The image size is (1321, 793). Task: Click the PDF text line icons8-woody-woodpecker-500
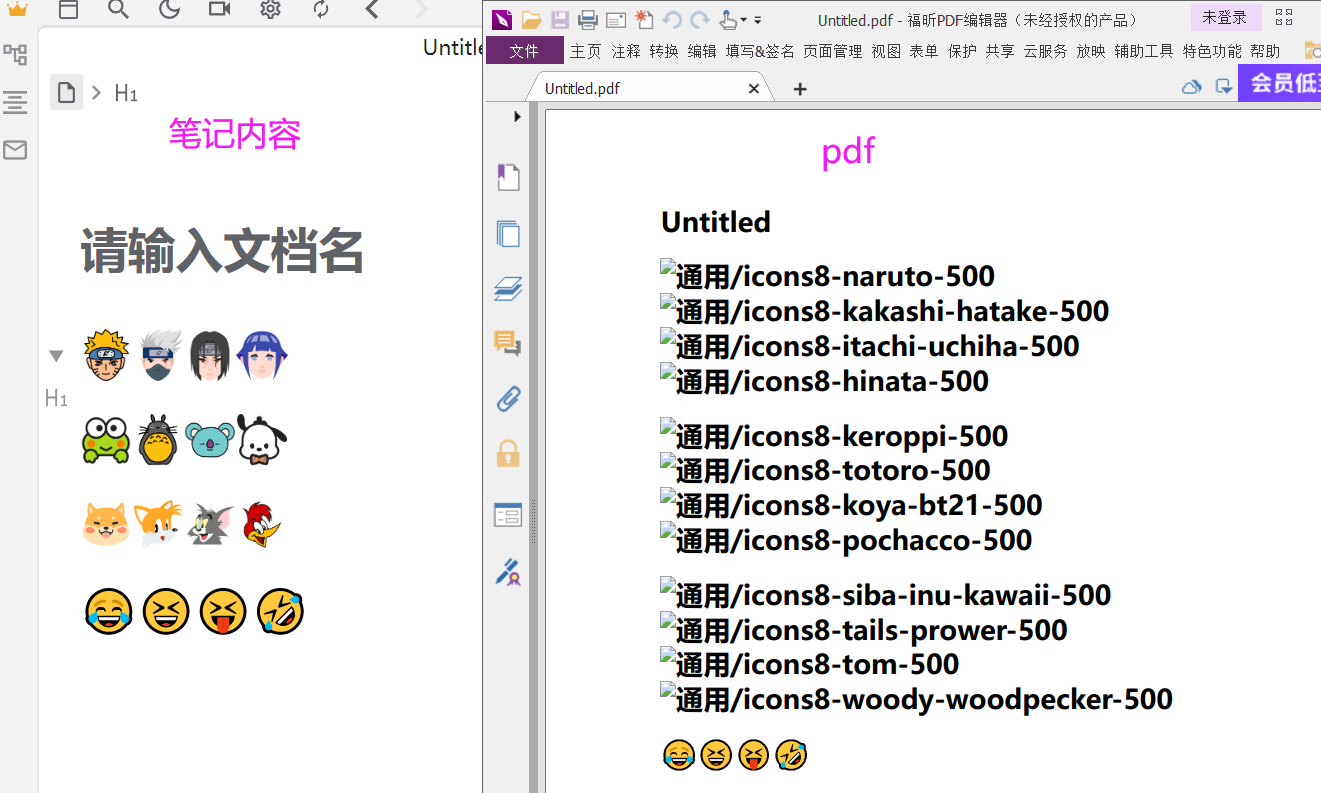tap(917, 700)
